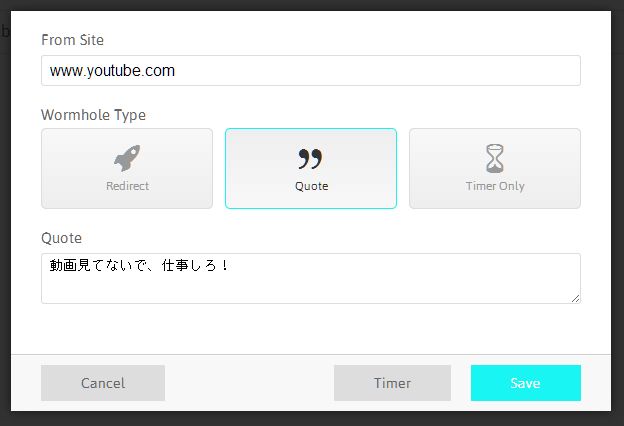Click the From Site input field
This screenshot has width=624, height=426.
click(x=311, y=70)
